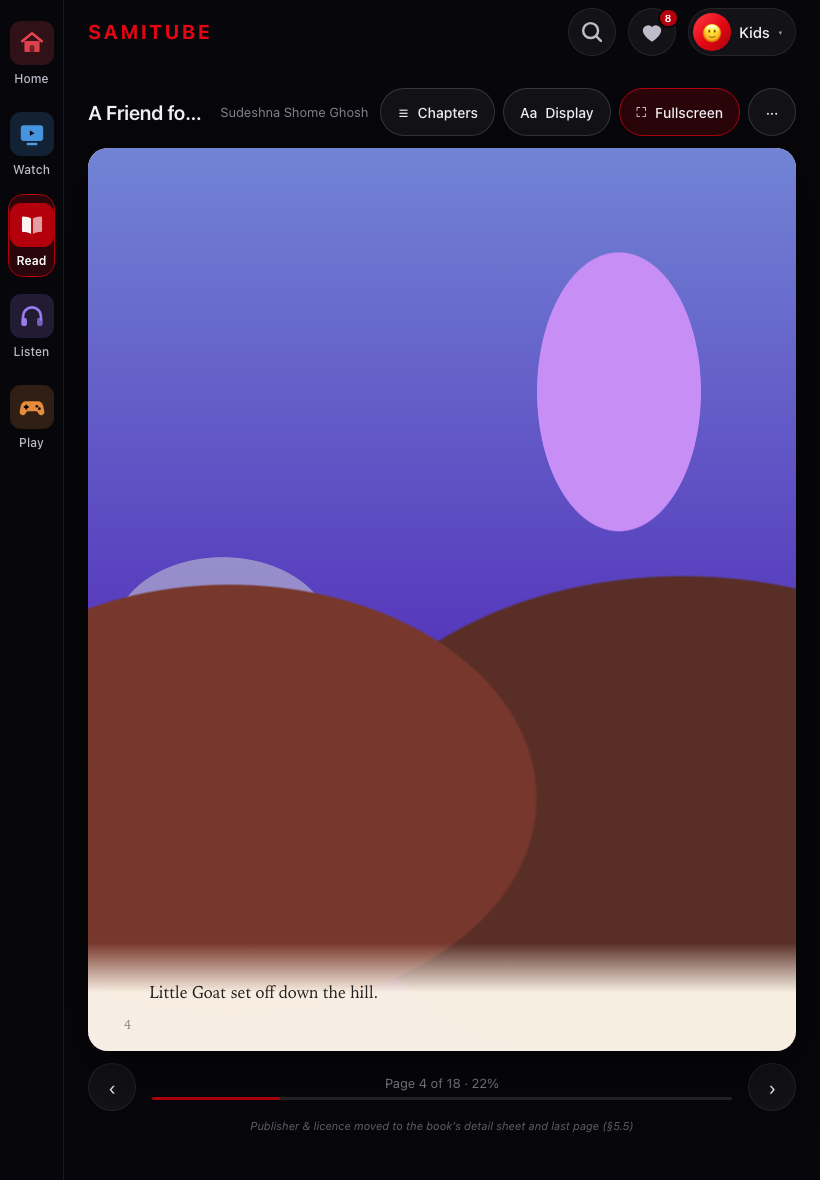The image size is (820, 1180).
Task: Click author name Sudeshna Shome Ghosh
Action: click(294, 113)
